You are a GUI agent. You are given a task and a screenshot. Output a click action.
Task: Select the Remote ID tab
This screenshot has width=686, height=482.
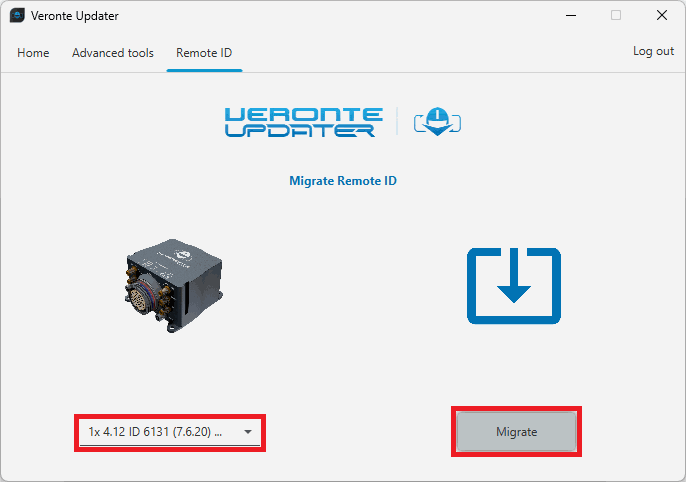pos(204,53)
